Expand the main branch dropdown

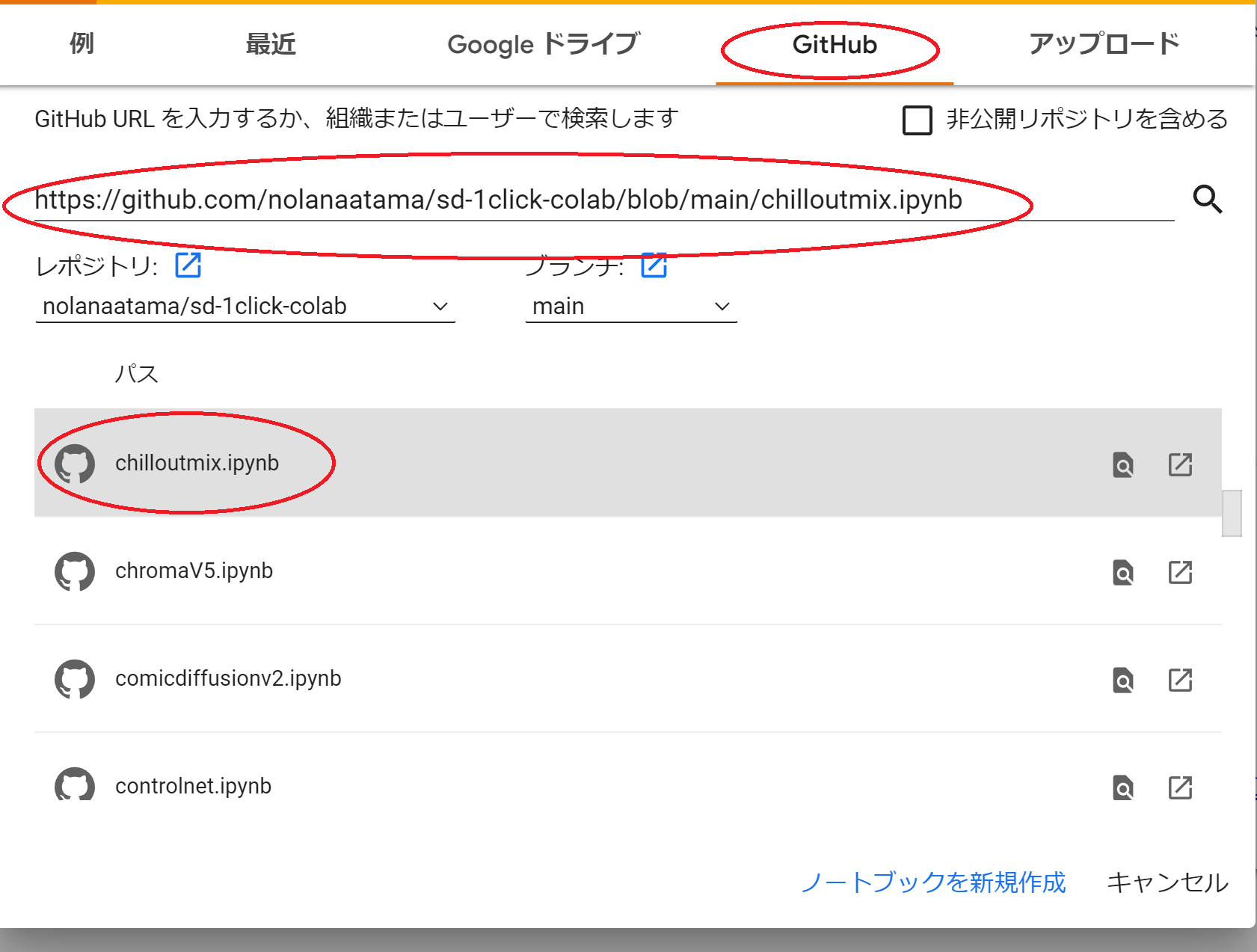click(631, 307)
